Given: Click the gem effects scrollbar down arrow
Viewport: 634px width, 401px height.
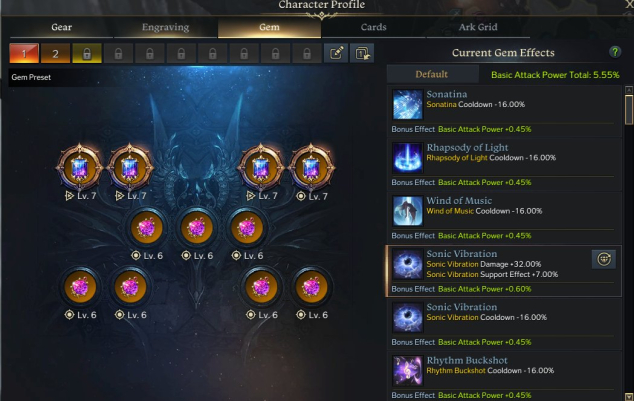Looking at the screenshot, I should click(629, 397).
